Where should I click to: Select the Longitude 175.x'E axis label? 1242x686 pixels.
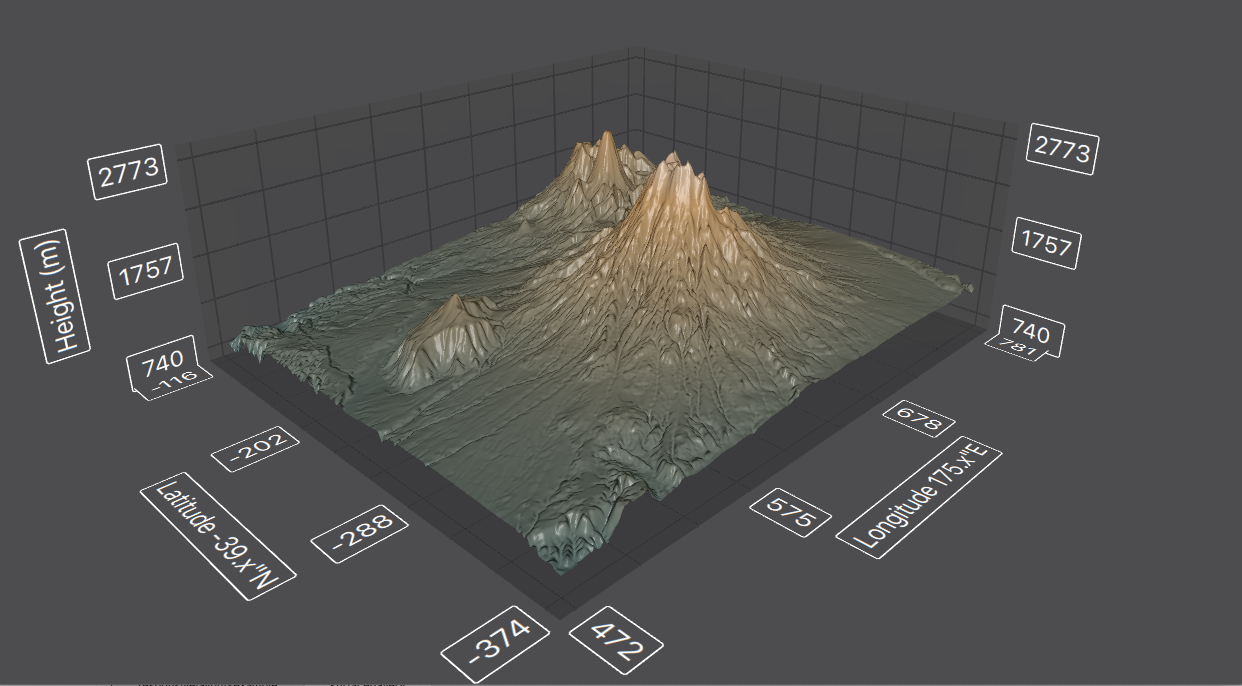click(921, 500)
